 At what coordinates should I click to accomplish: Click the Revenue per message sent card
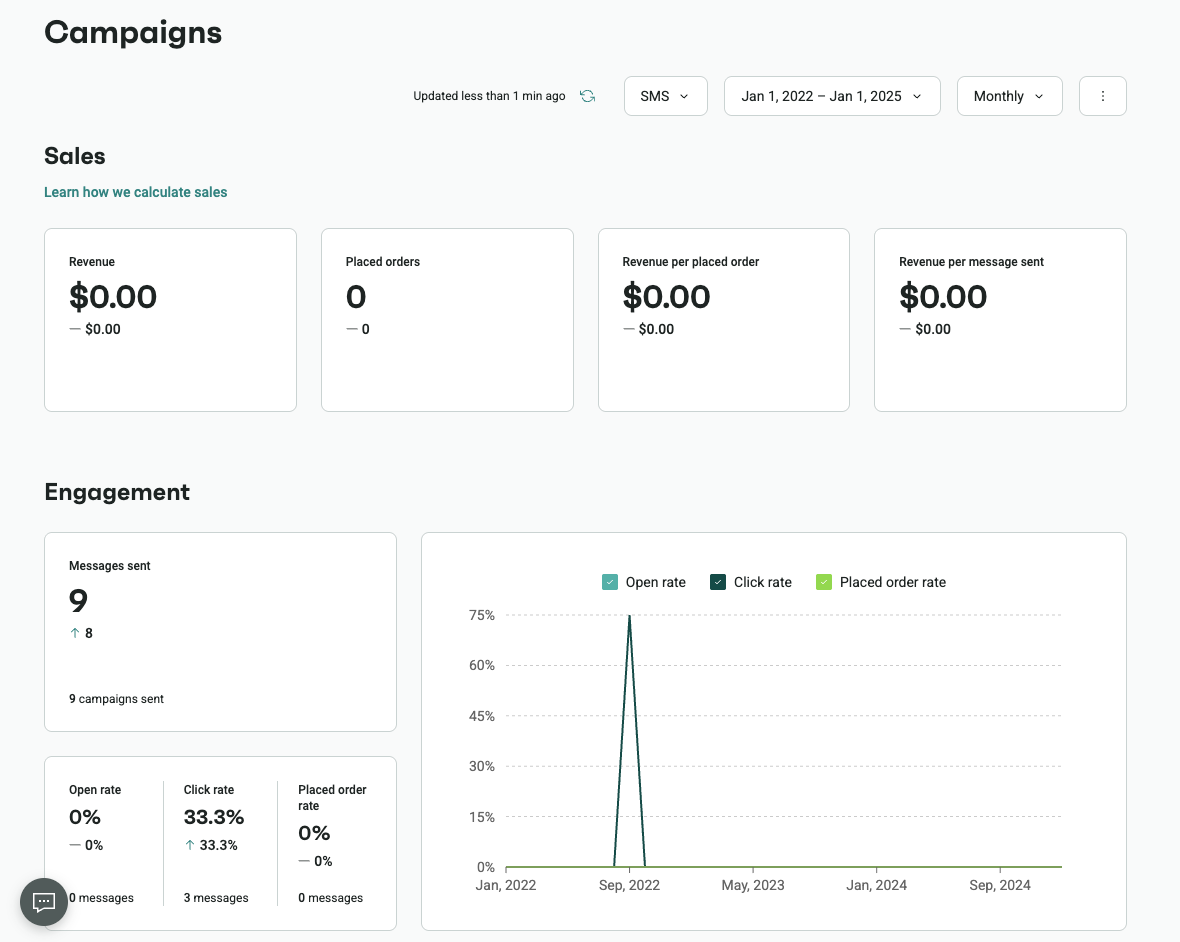(1000, 319)
